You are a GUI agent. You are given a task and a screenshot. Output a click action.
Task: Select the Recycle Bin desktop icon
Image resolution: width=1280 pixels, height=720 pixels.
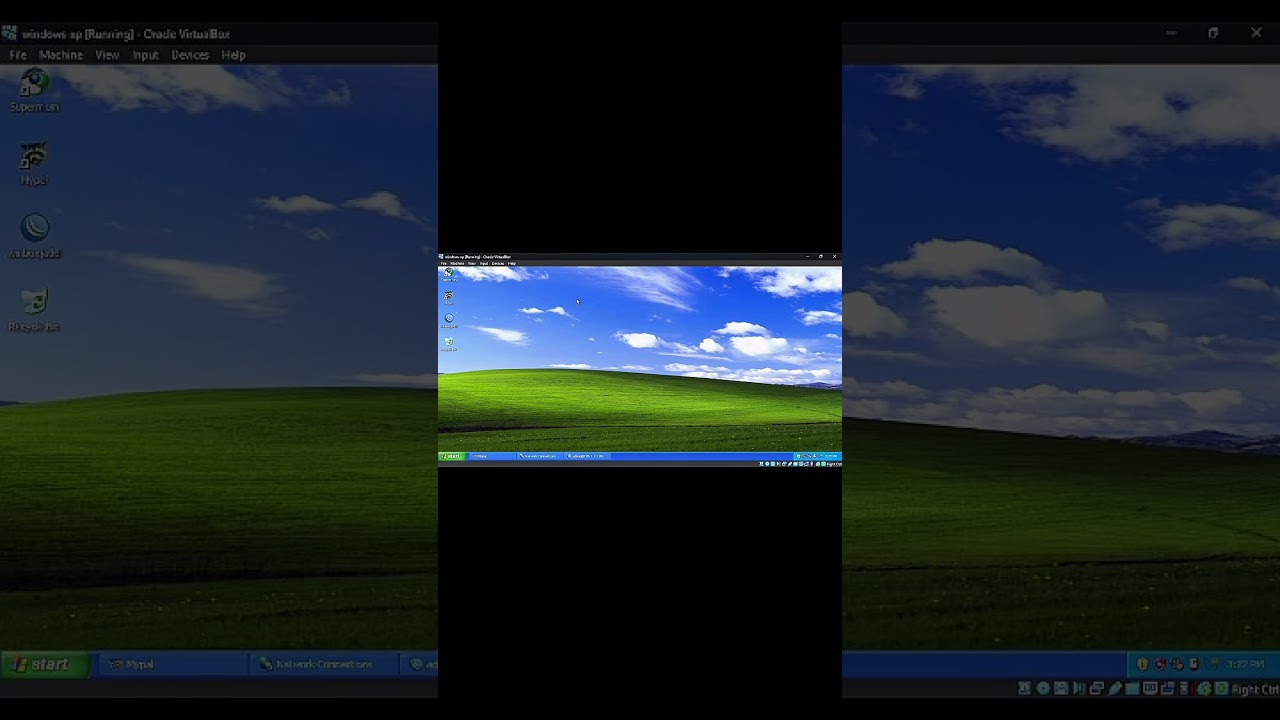pos(34,310)
